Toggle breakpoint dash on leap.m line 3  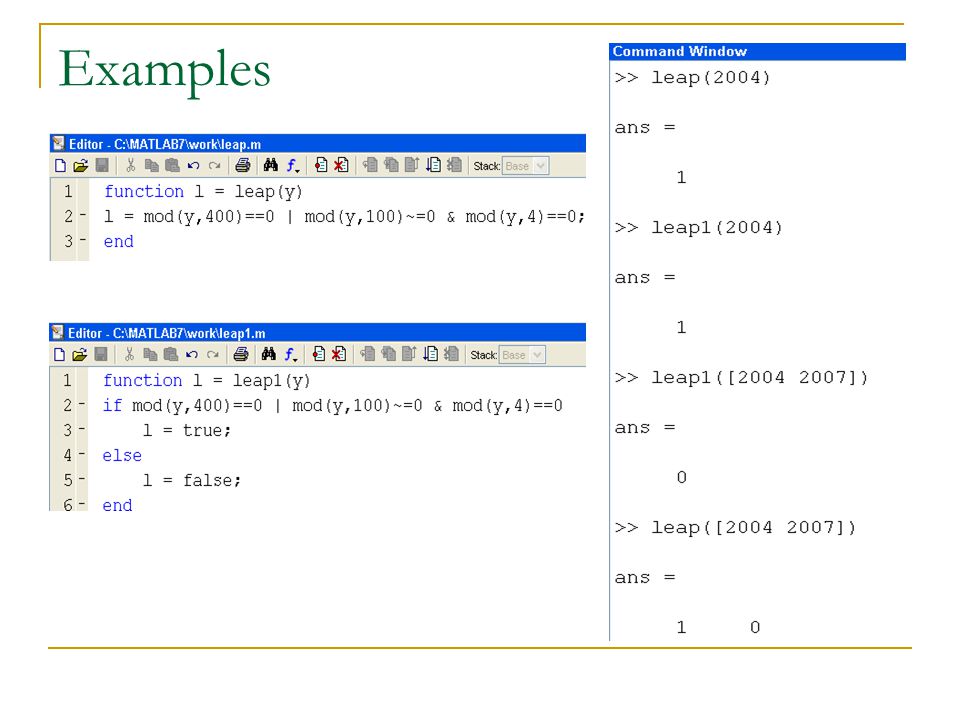coord(83,241)
